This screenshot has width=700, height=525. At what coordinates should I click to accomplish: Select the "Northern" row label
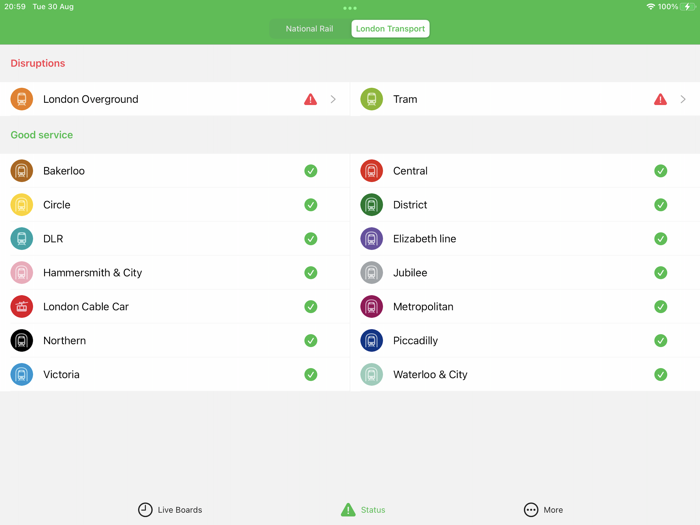click(64, 341)
